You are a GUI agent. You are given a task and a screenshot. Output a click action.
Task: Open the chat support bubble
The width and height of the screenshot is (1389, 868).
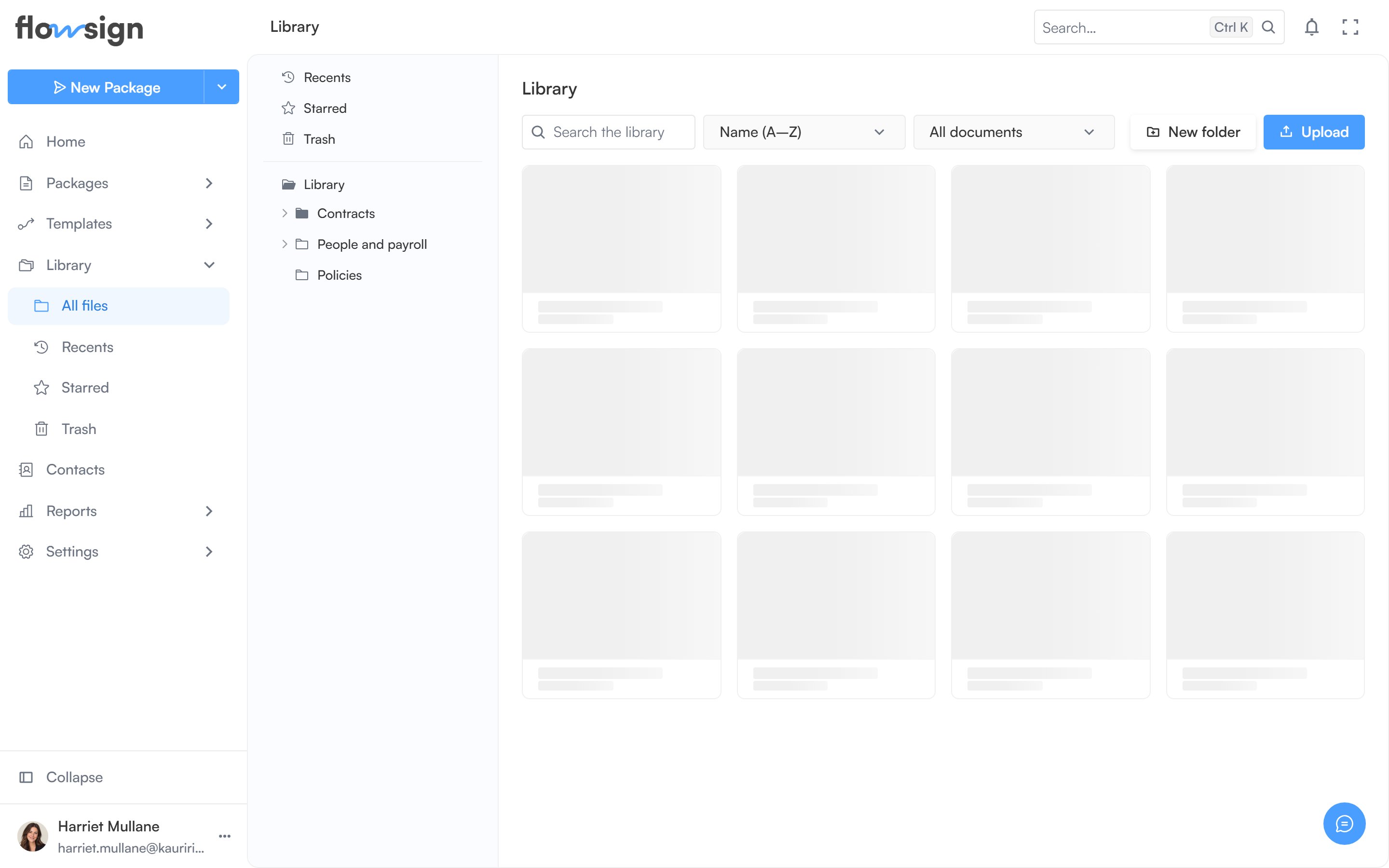pyautogui.click(x=1344, y=823)
